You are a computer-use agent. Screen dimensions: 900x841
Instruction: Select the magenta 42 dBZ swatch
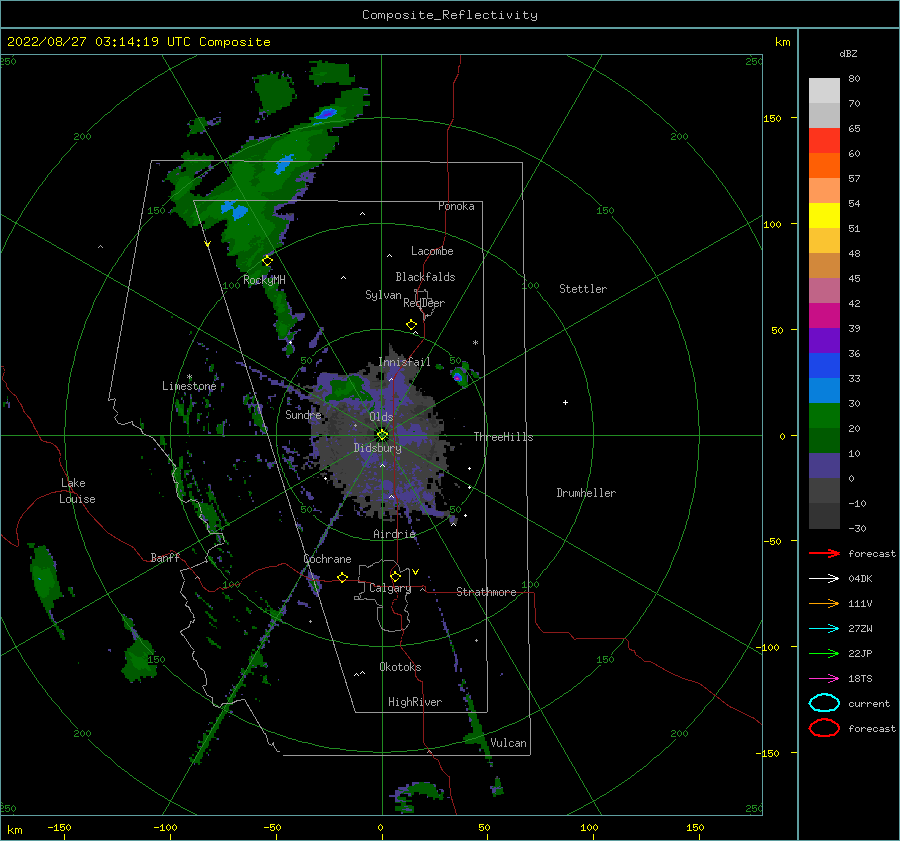click(x=824, y=316)
